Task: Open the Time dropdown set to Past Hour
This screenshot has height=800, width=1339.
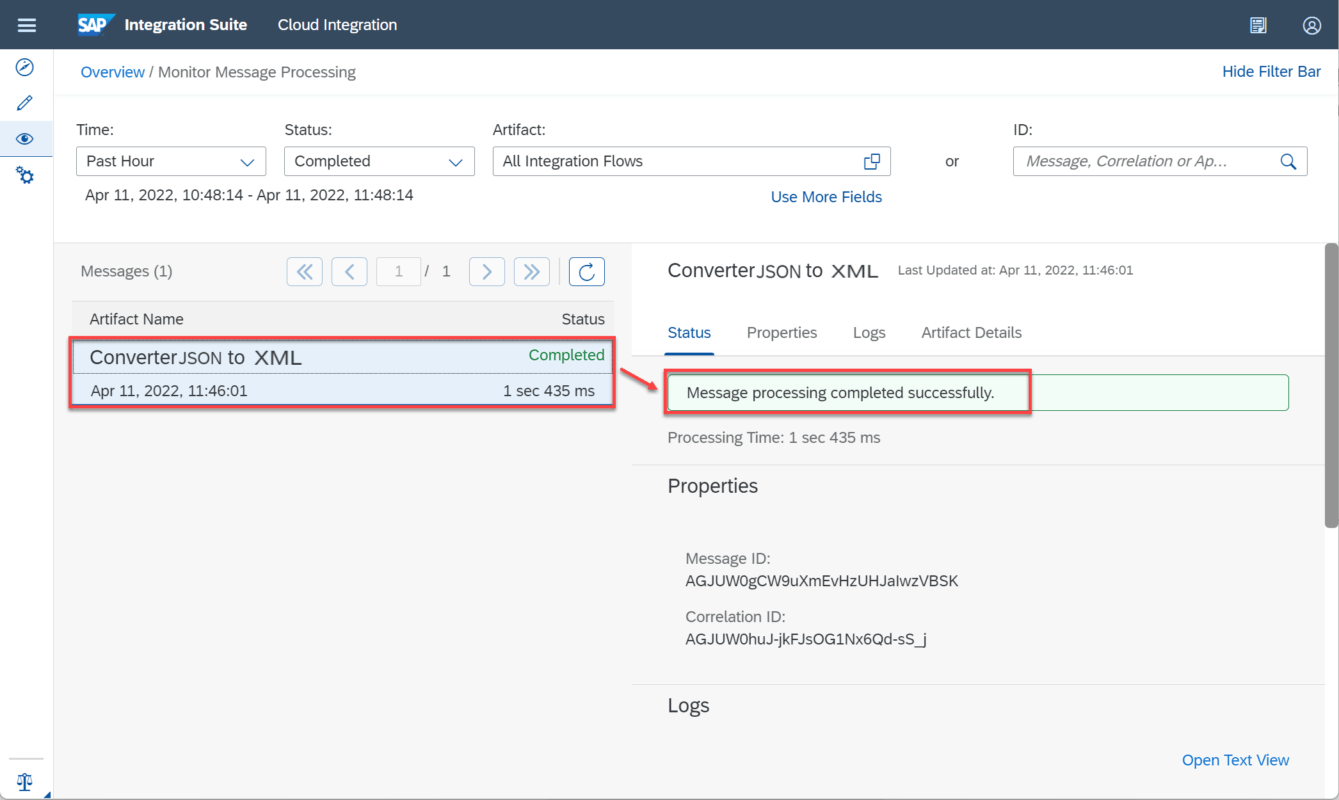Action: (171, 161)
